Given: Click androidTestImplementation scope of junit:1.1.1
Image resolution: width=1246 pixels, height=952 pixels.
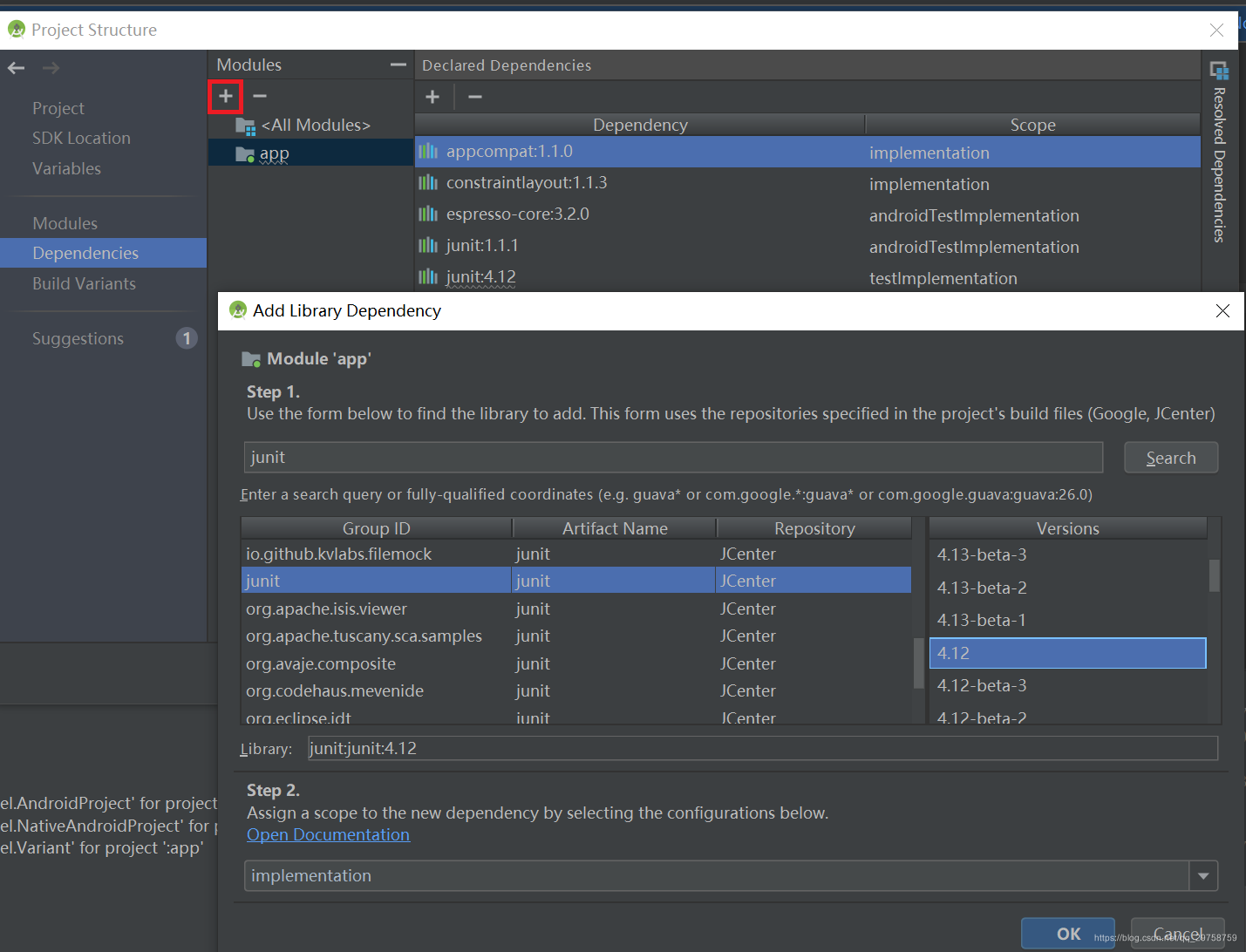Looking at the screenshot, I should coord(974,247).
